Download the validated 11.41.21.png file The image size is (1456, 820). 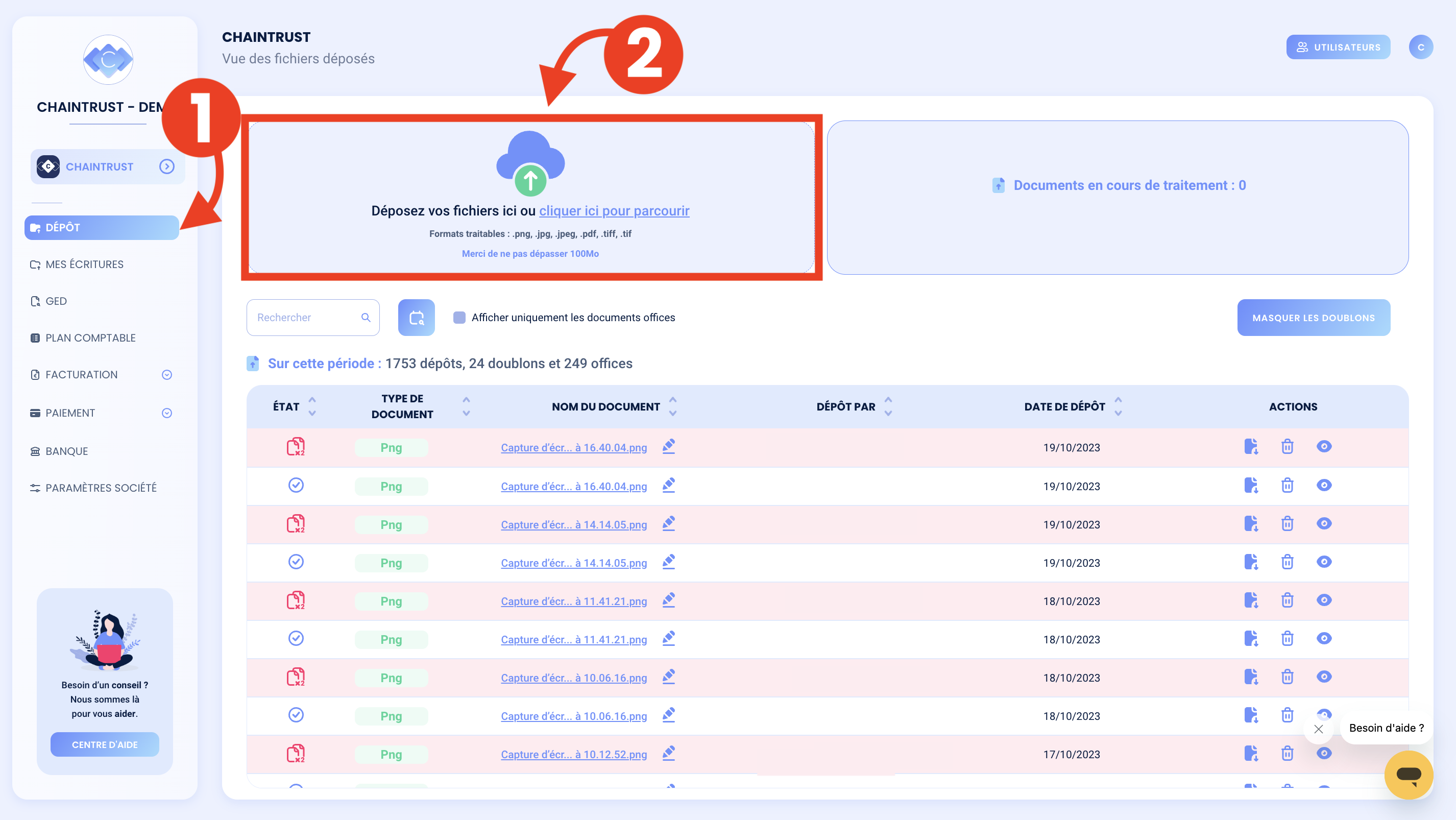1251,639
